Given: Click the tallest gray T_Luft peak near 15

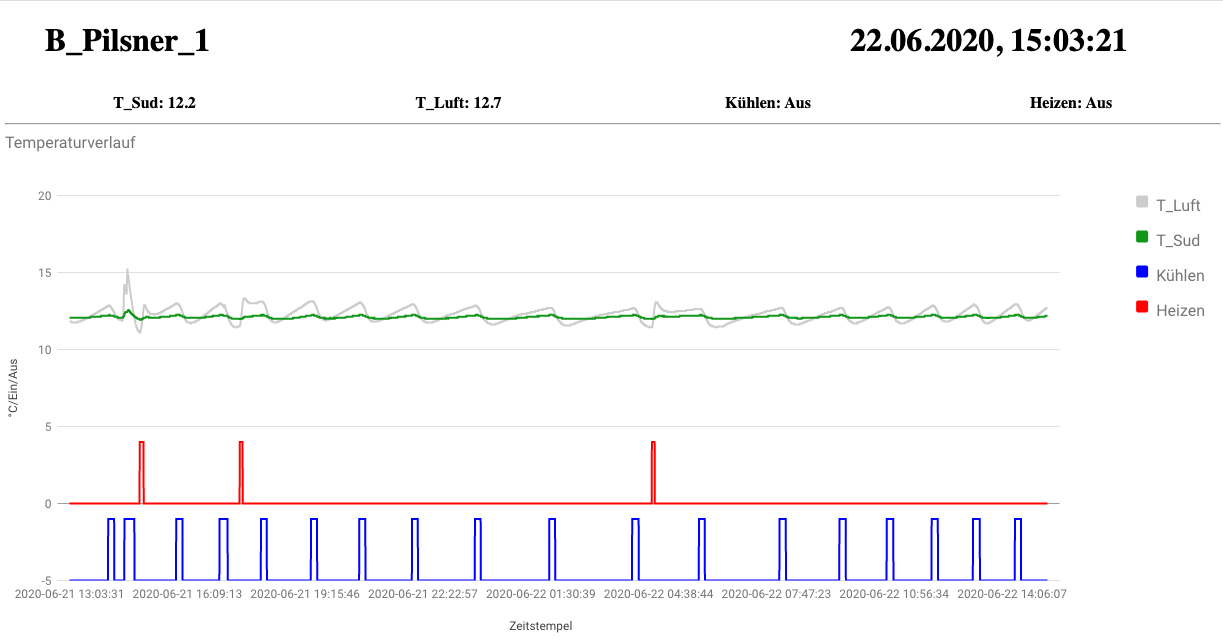Looking at the screenshot, I should (x=127, y=271).
